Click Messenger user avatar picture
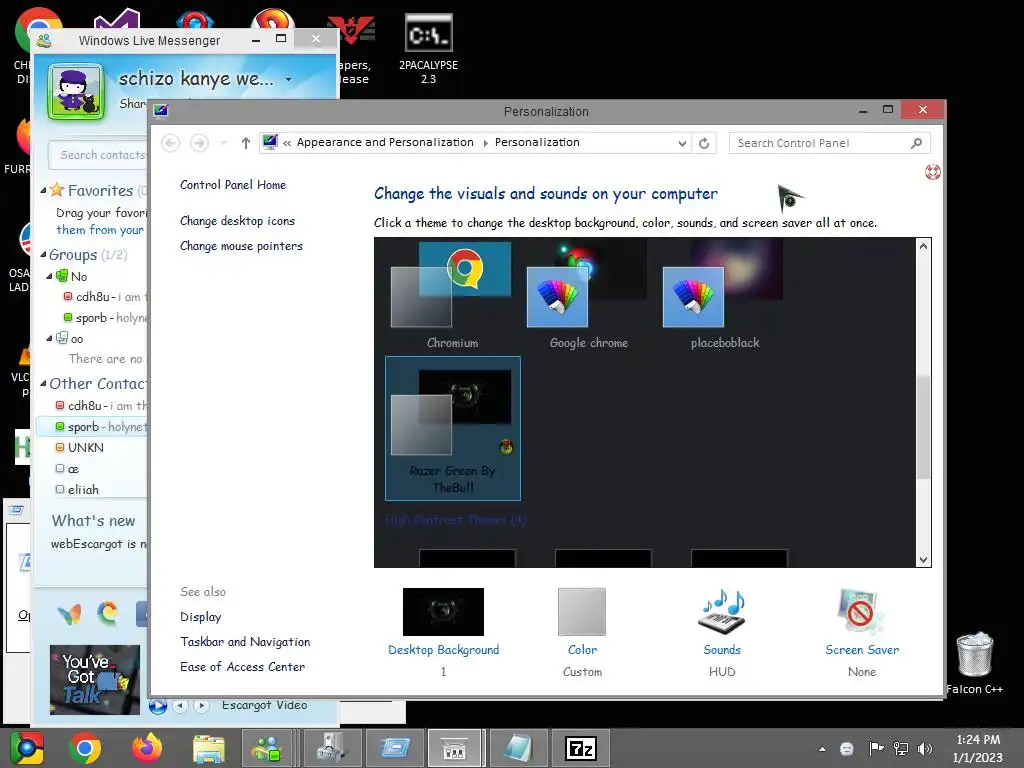 (x=75, y=91)
